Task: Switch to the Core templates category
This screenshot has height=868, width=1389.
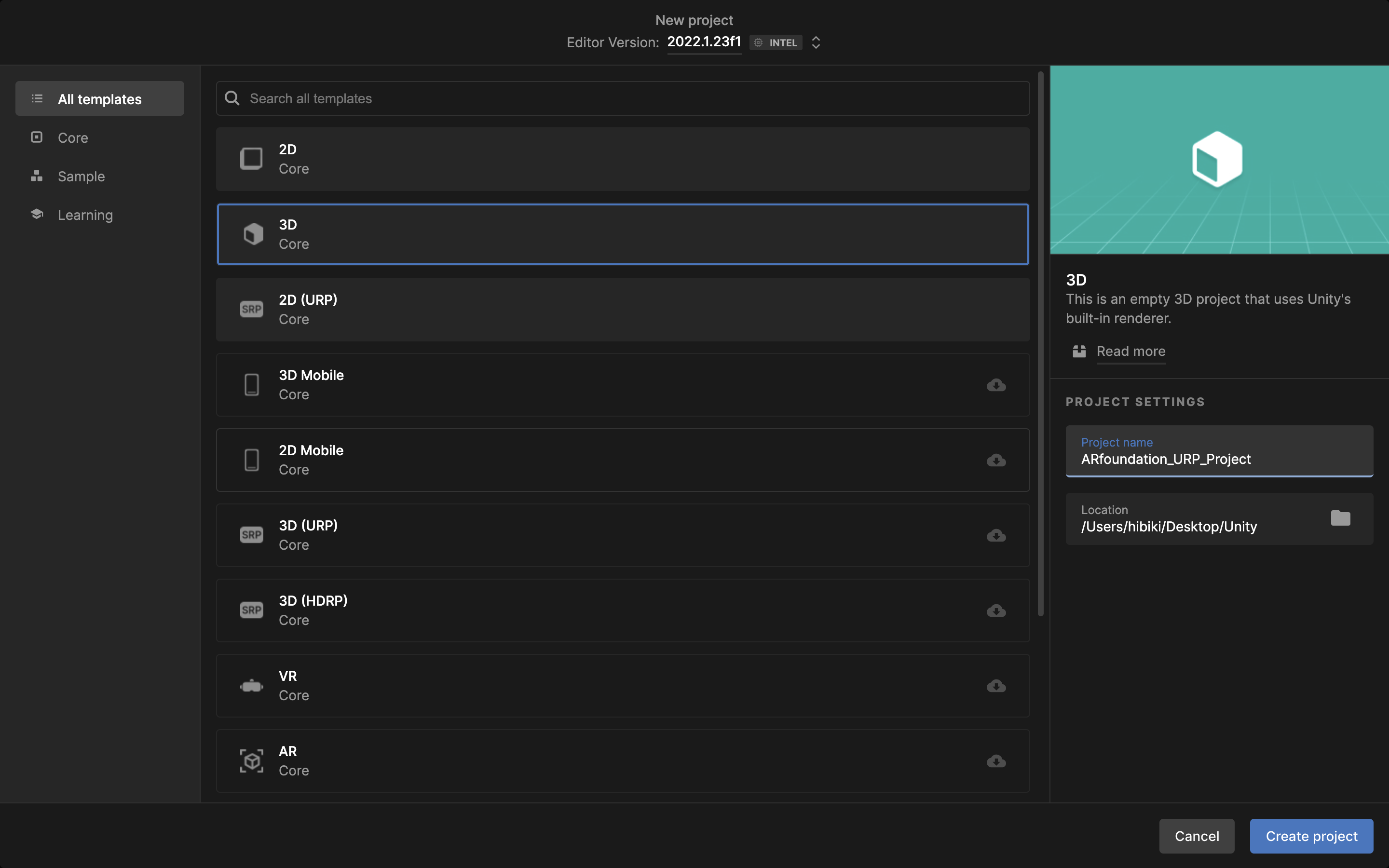Action: pyautogui.click(x=73, y=138)
